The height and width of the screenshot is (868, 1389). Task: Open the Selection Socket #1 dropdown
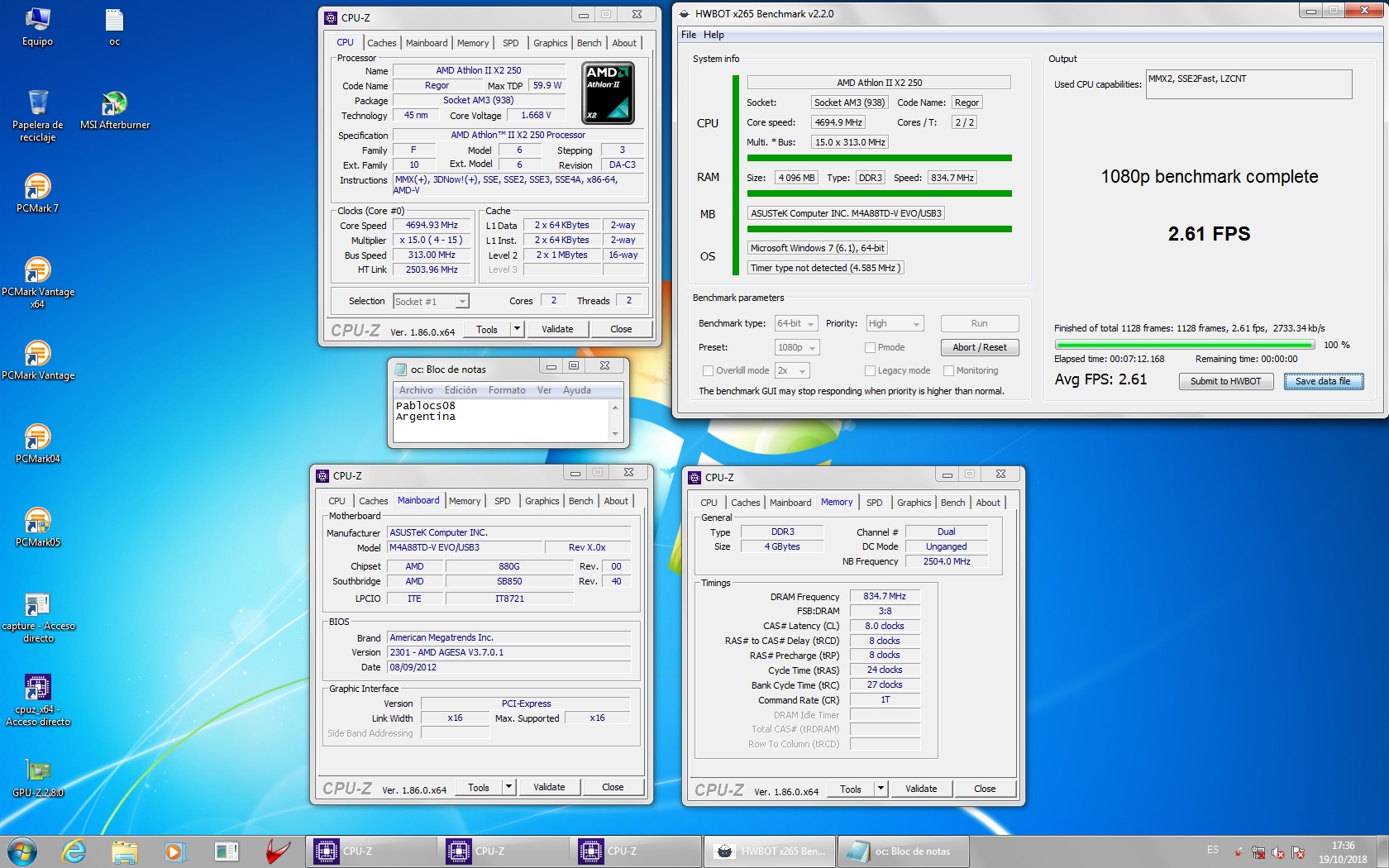(x=431, y=302)
